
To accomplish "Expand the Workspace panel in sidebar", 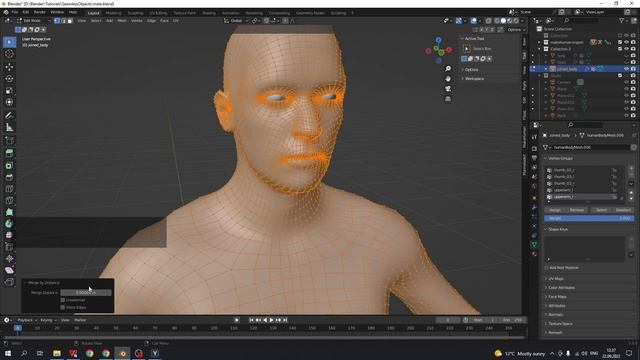I will coord(473,78).
